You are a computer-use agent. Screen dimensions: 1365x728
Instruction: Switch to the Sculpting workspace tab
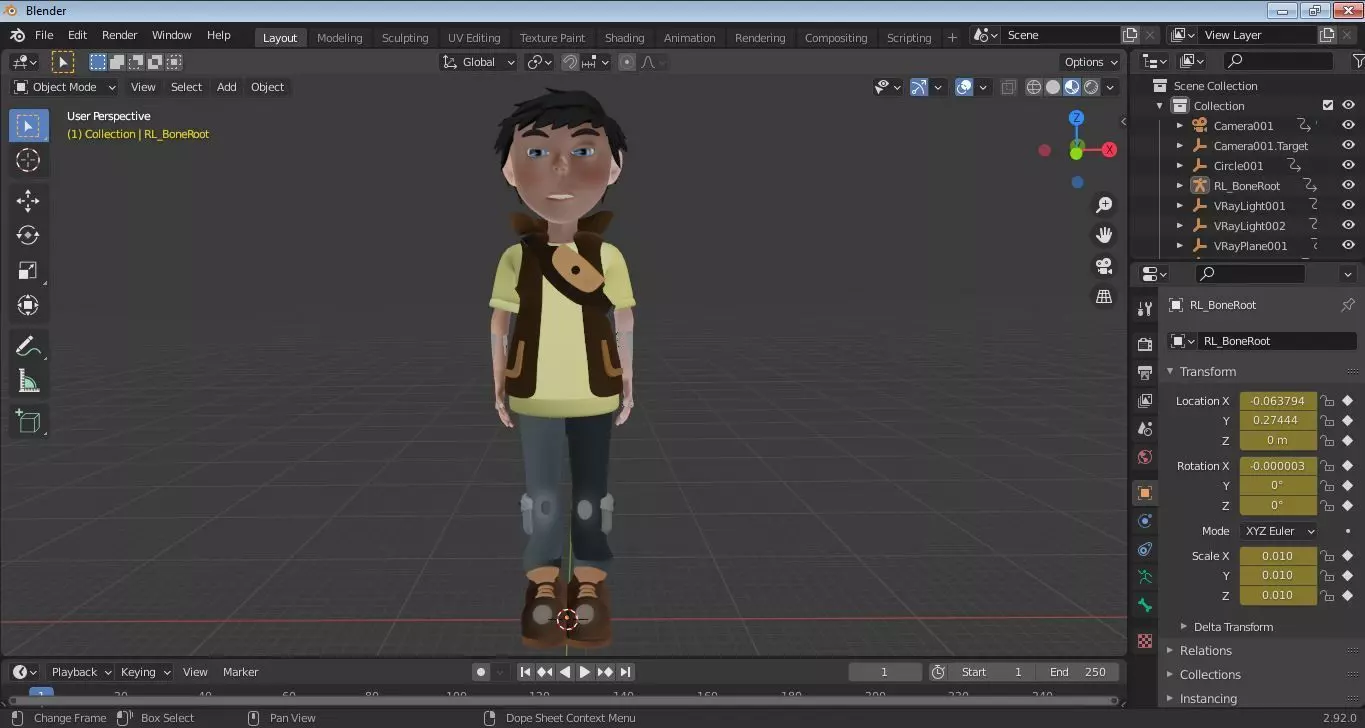click(405, 38)
